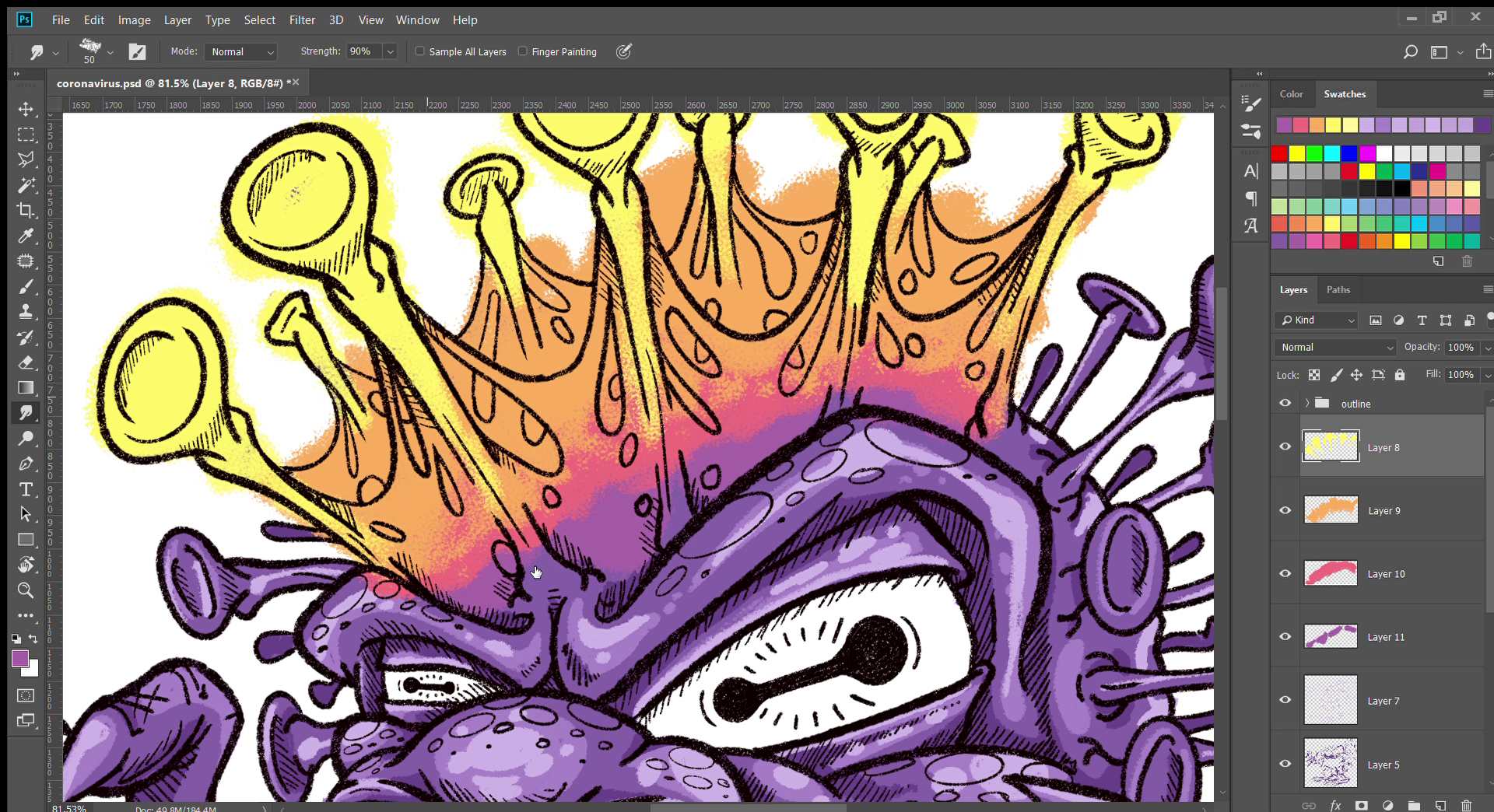Click the purple foreground color swatch

point(20,658)
